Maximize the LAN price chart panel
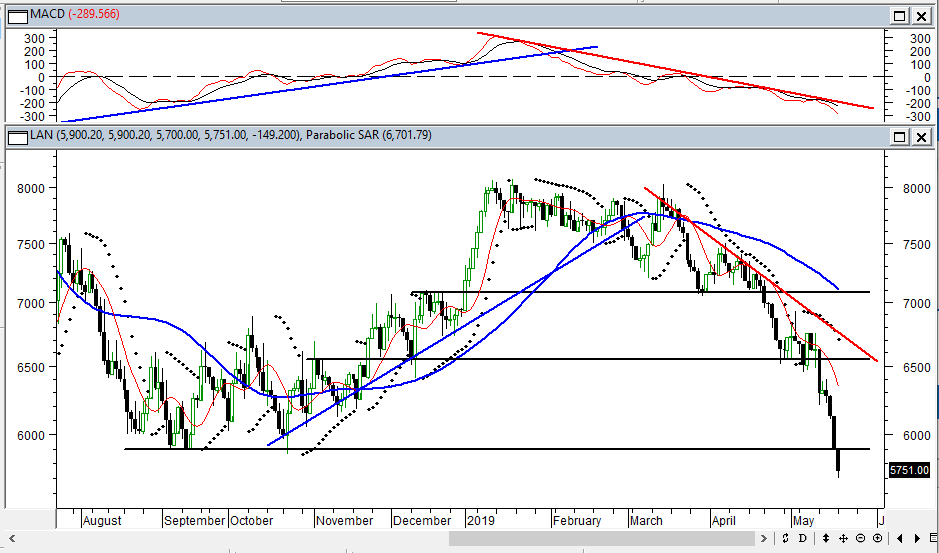 point(899,135)
